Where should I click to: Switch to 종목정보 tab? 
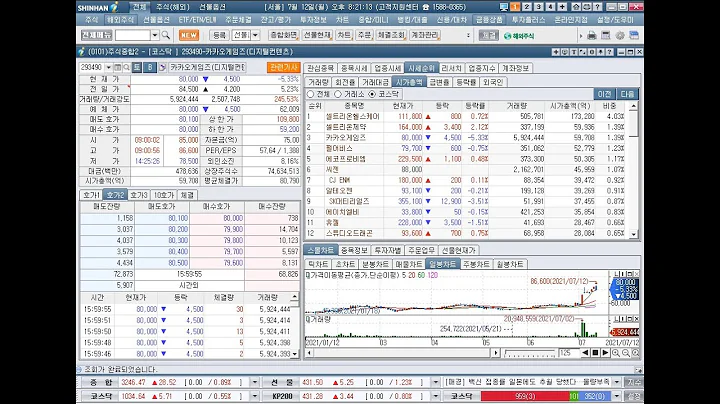pyautogui.click(x=354, y=250)
